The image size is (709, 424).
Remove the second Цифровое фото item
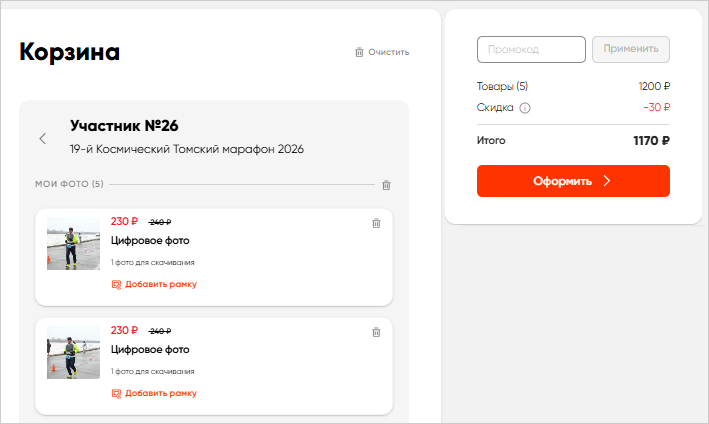point(376,332)
